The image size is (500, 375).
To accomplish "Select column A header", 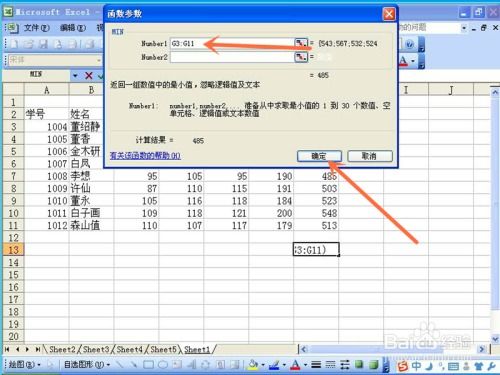I will (47, 90).
